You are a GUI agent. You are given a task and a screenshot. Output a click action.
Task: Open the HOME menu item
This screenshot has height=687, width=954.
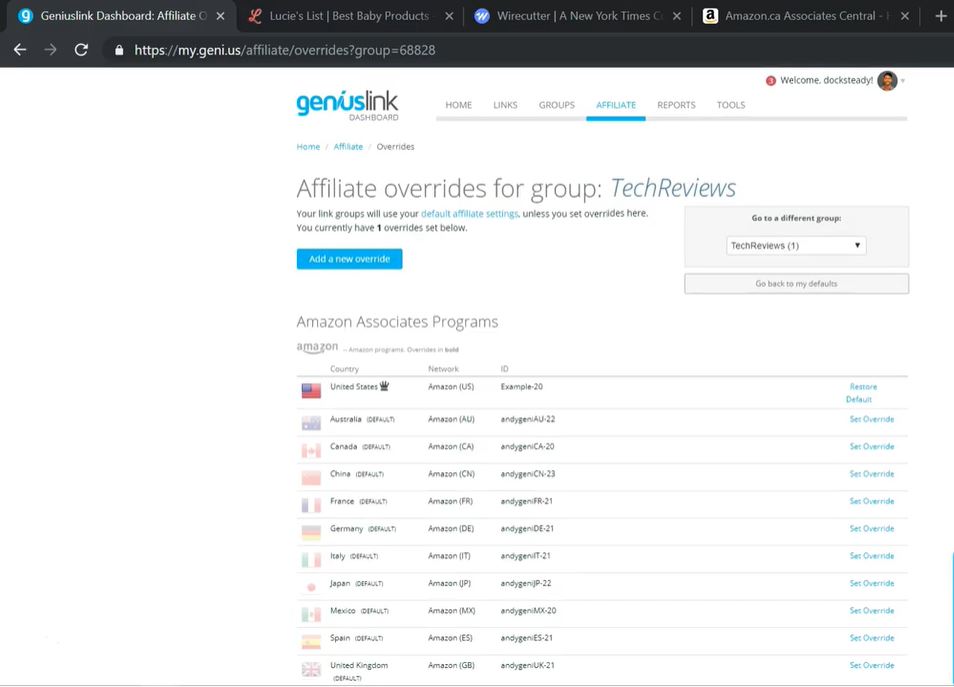pyautogui.click(x=459, y=105)
